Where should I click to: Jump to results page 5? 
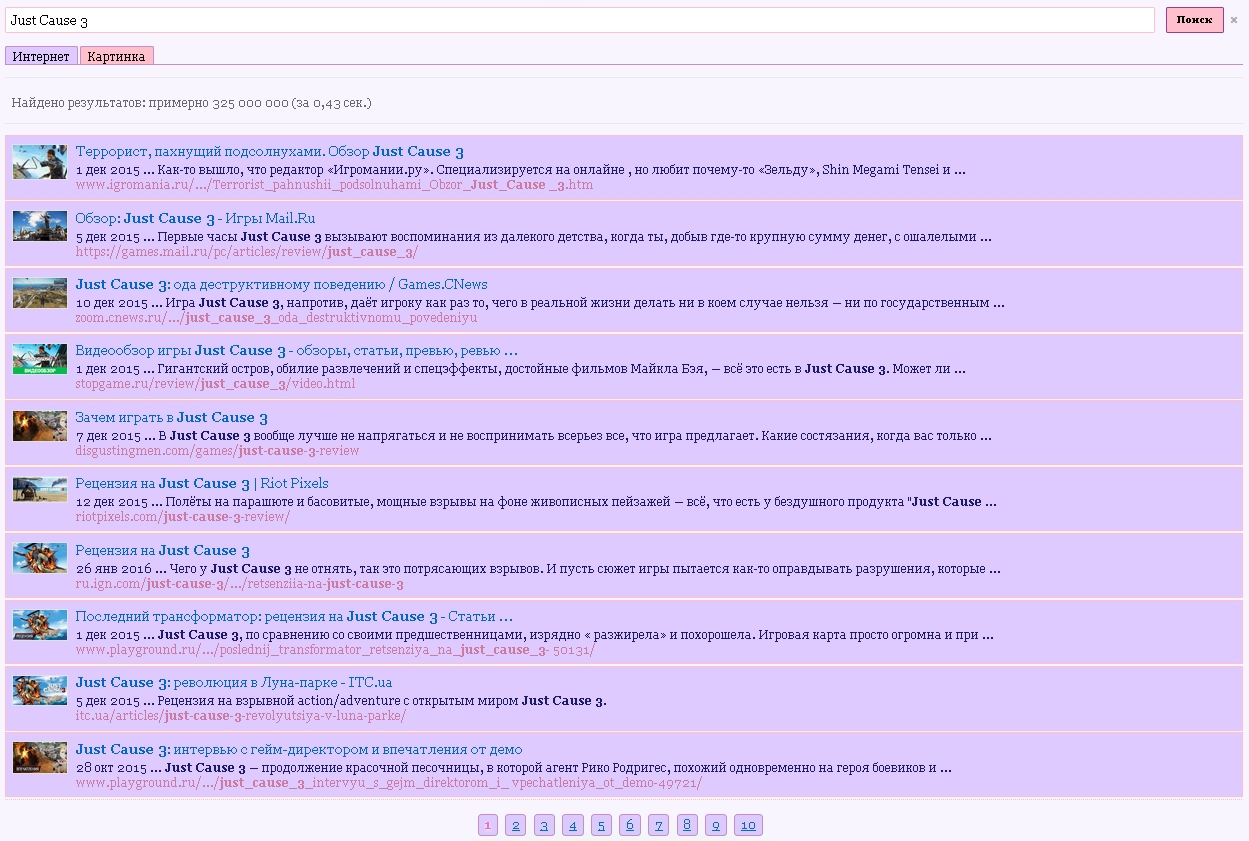(x=601, y=825)
